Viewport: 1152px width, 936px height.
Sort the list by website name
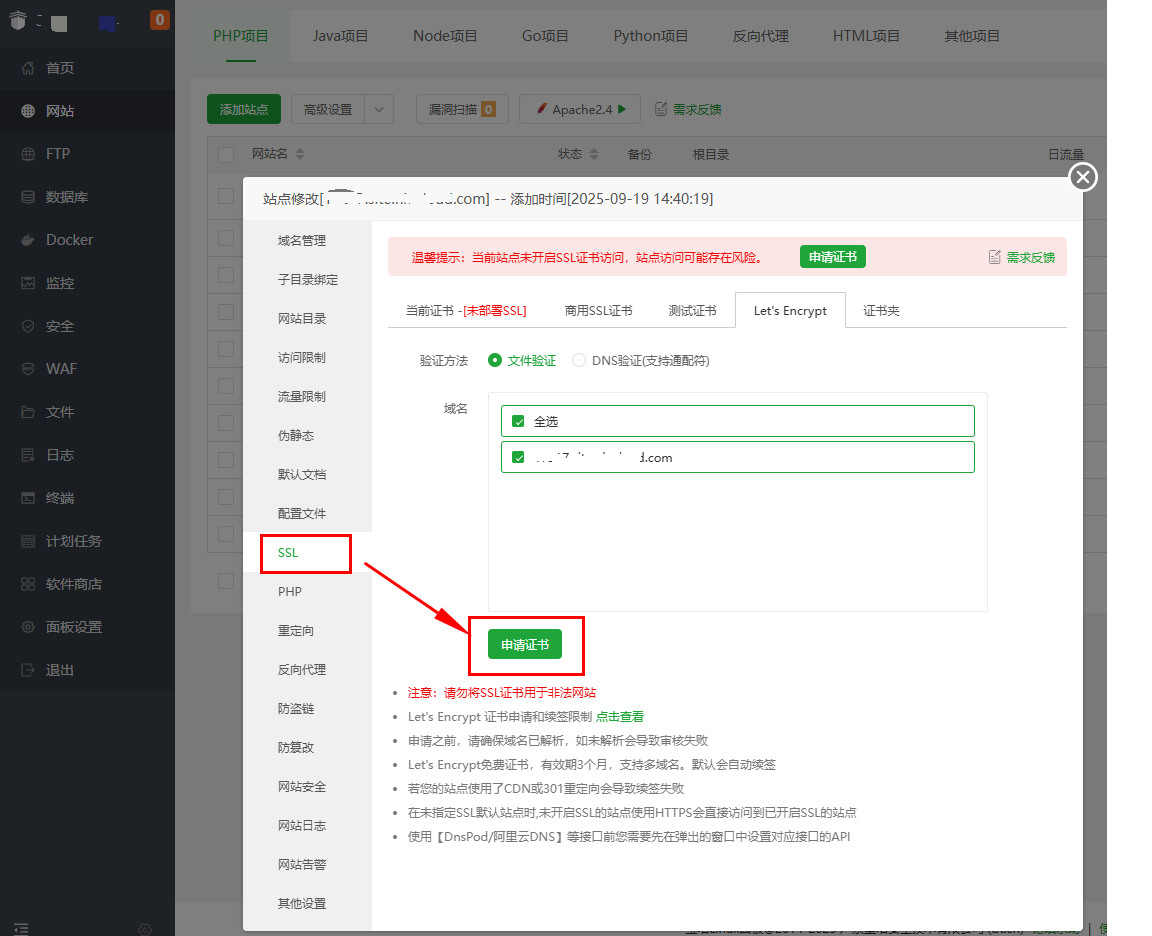(300, 155)
